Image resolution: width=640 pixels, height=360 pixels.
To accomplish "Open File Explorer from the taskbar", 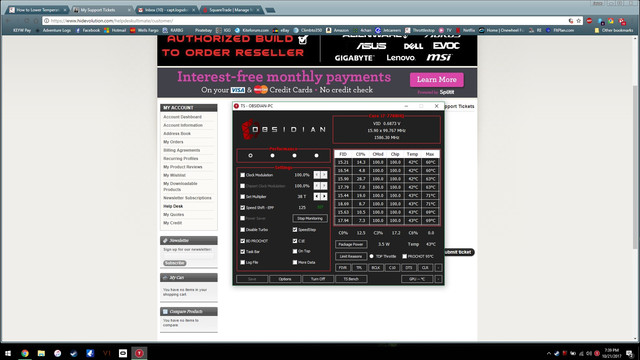I will tap(41, 353).
